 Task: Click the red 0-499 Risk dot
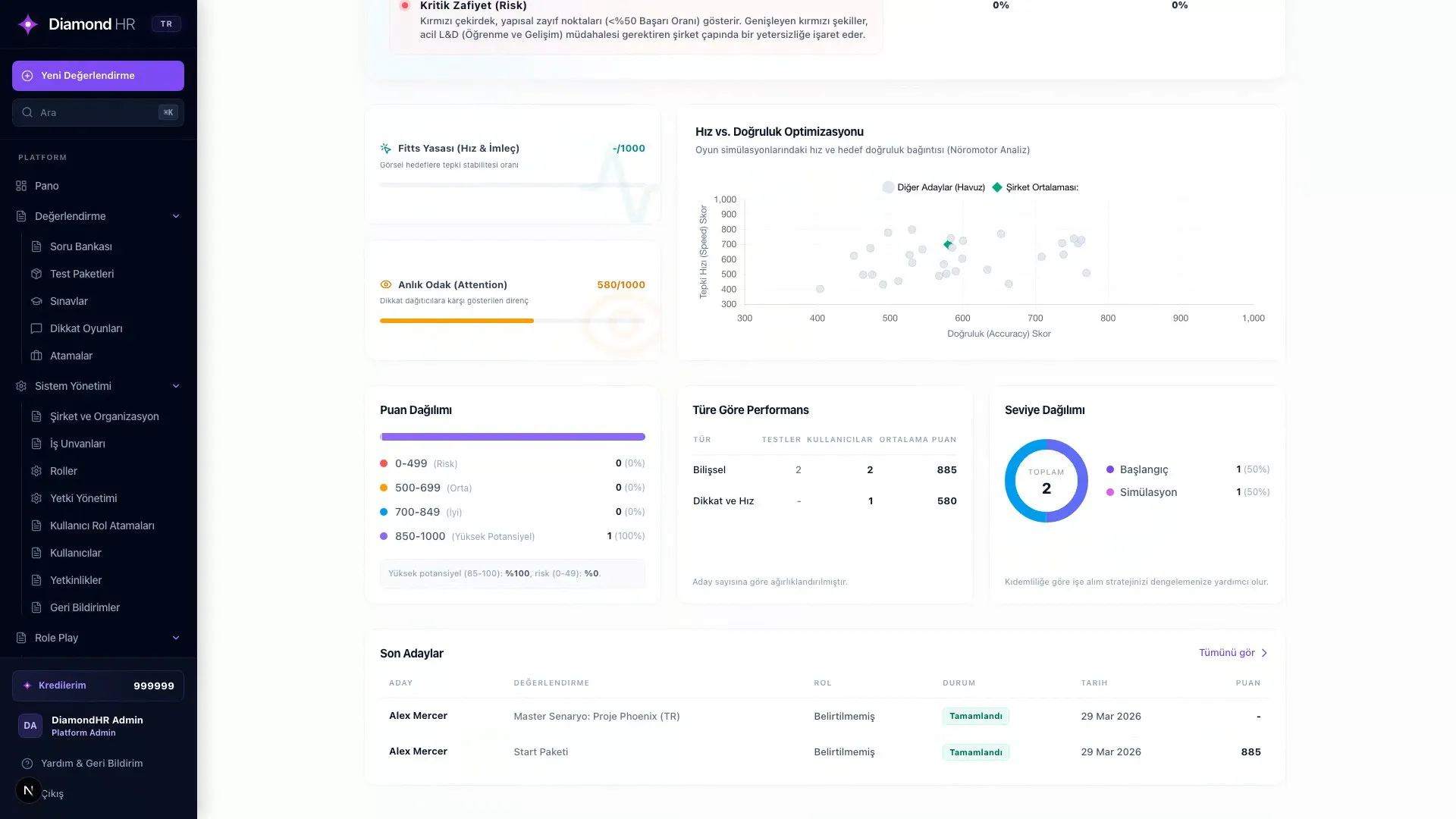pyautogui.click(x=384, y=463)
